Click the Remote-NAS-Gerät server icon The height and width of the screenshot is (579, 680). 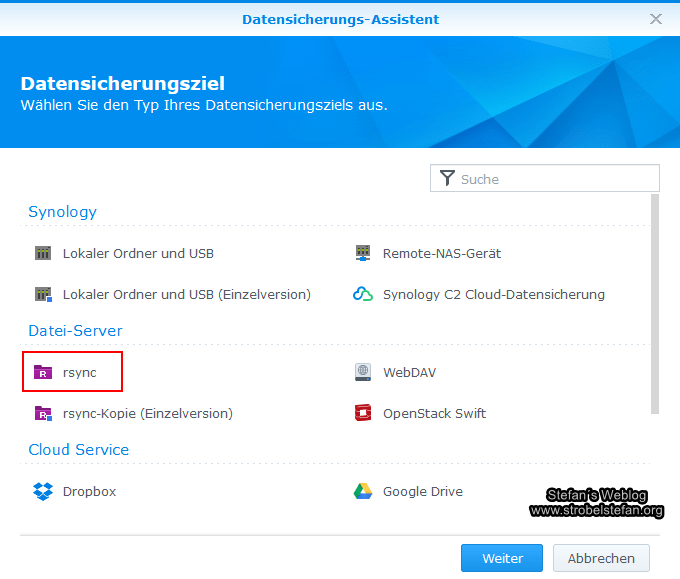(363, 253)
